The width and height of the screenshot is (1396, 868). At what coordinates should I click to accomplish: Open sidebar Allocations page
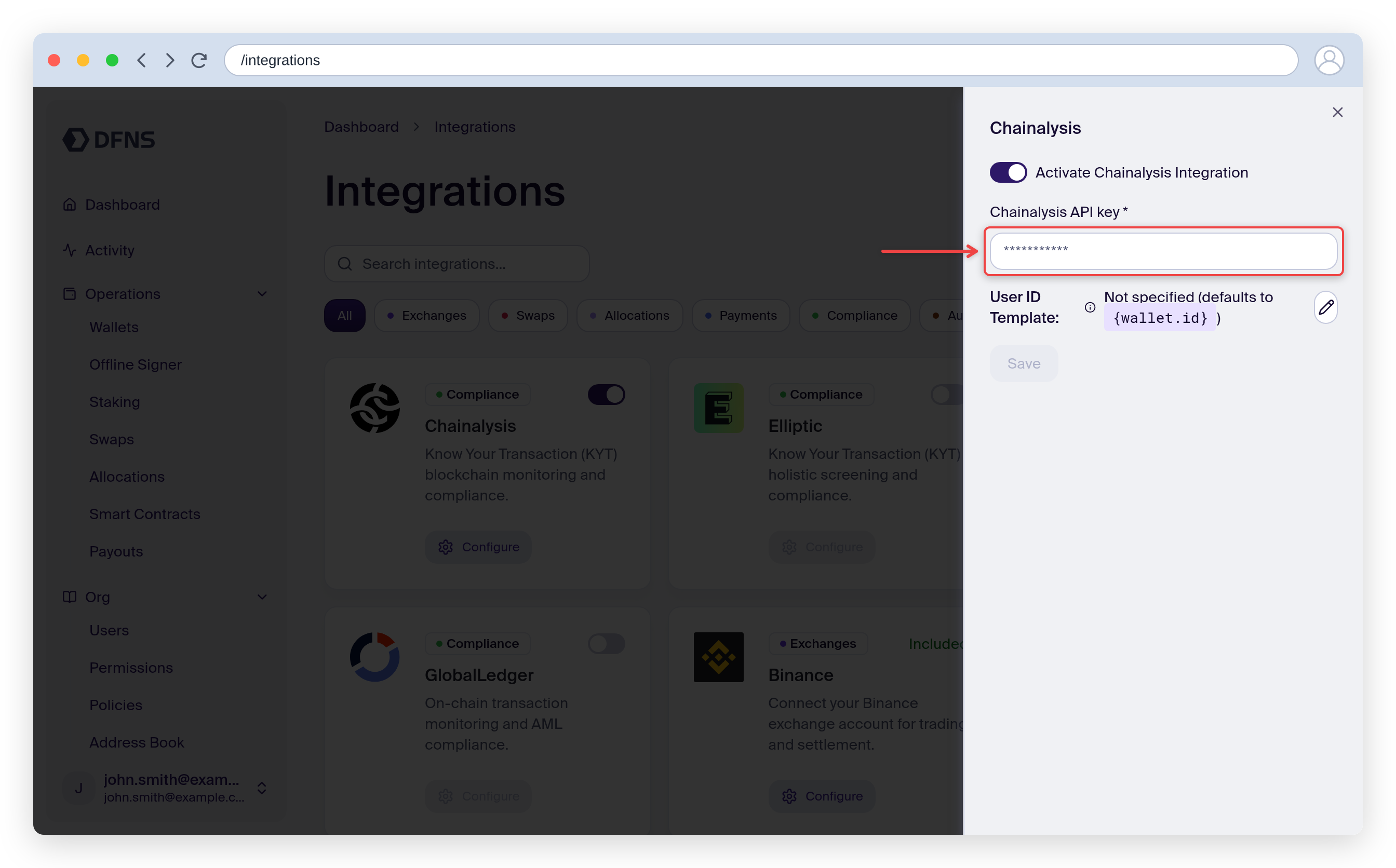tap(127, 477)
